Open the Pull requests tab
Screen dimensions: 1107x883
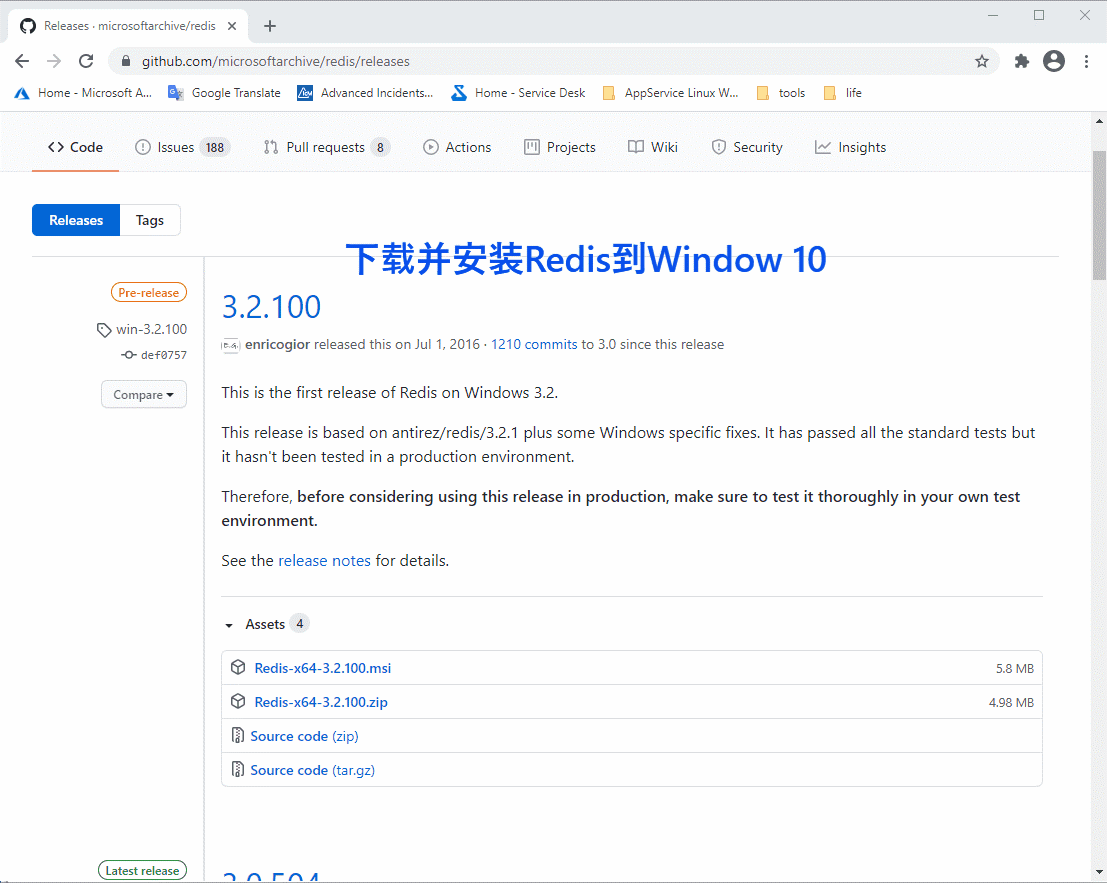[327, 148]
